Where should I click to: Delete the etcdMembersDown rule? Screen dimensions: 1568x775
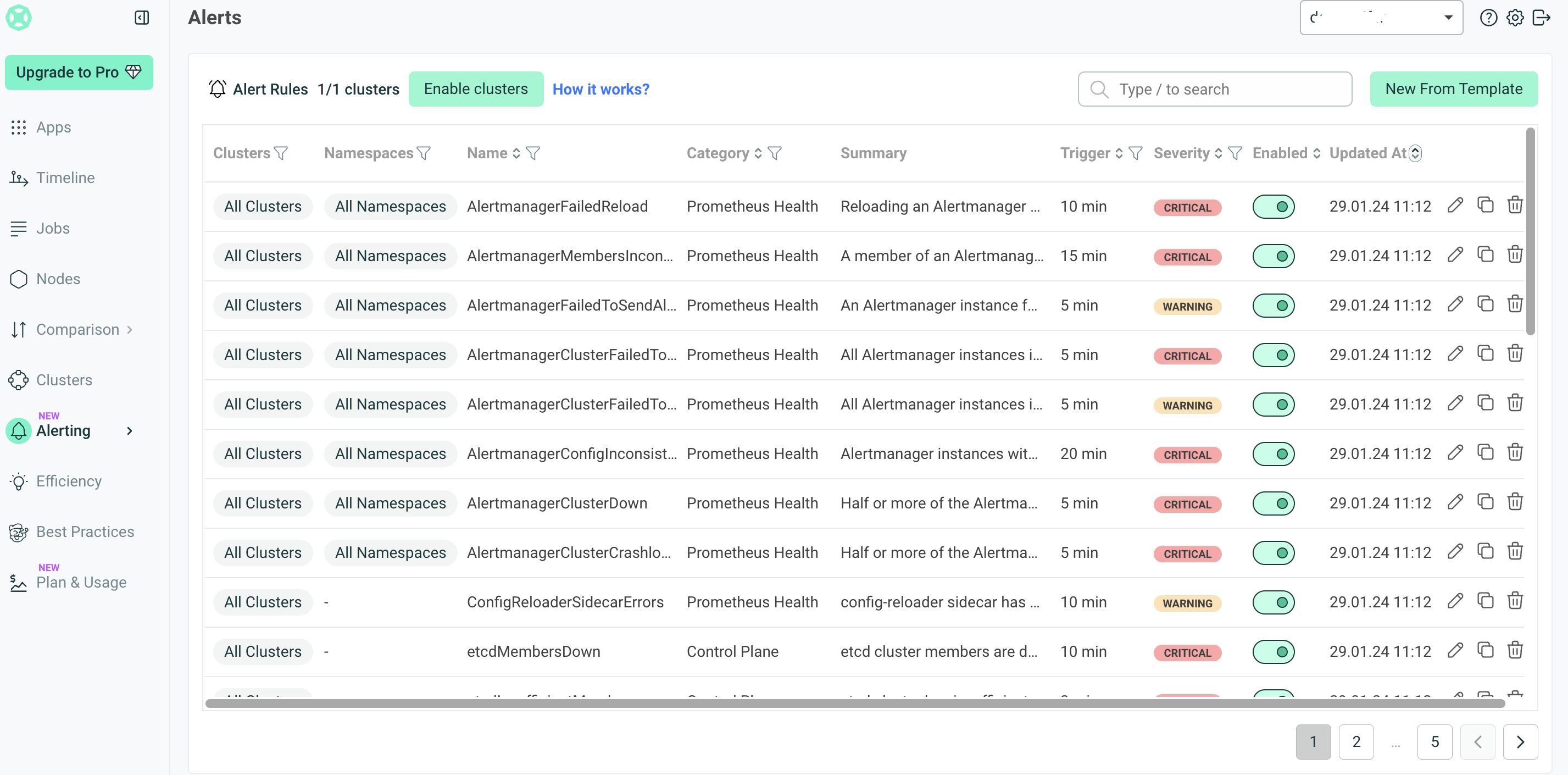click(x=1515, y=650)
